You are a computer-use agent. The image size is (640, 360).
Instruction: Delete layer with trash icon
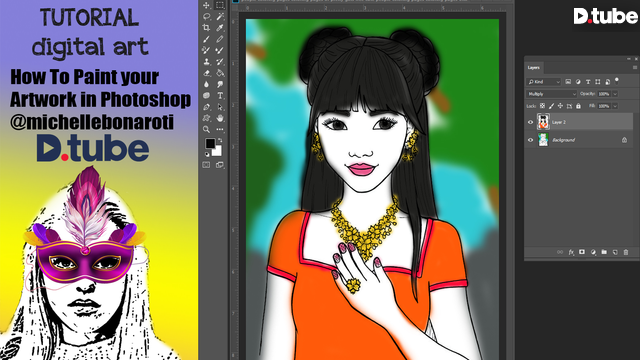(x=626, y=252)
